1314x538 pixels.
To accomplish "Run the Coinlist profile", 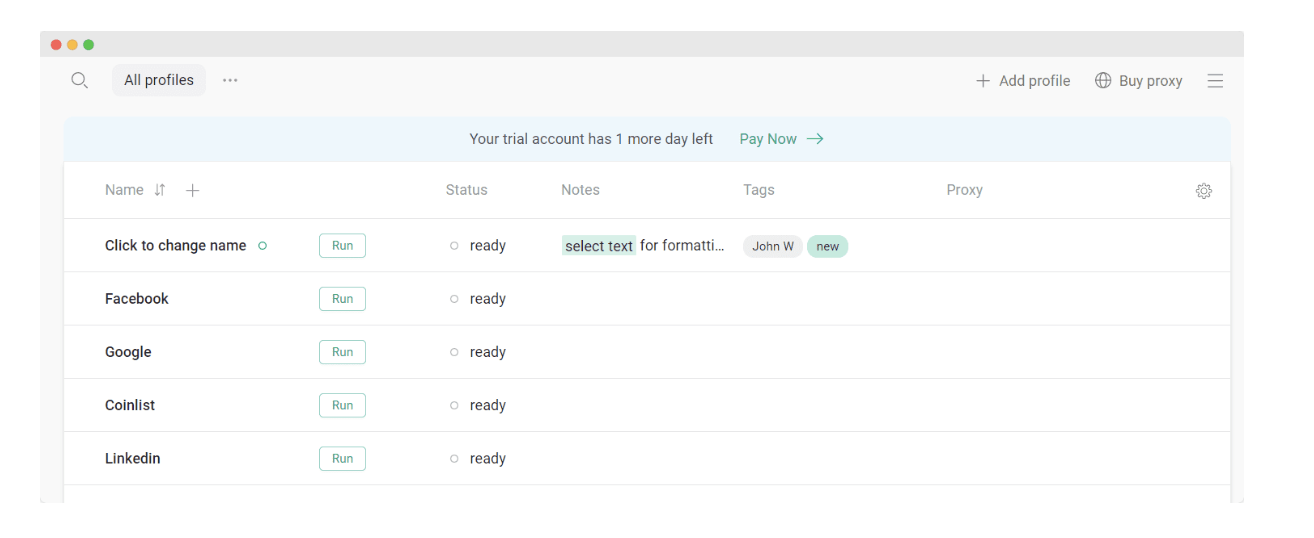I will (342, 405).
